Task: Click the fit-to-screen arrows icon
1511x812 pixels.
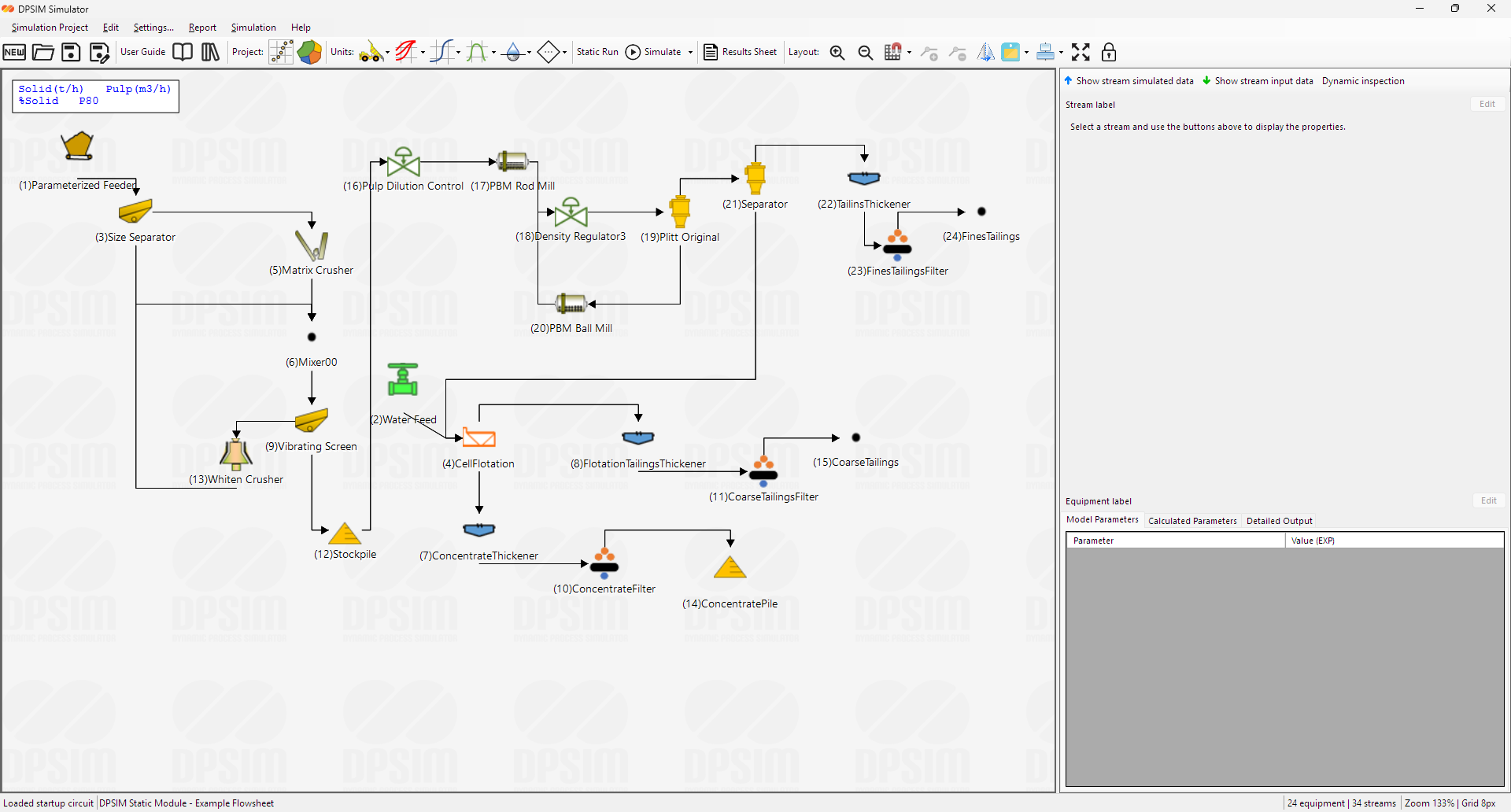Action: [1081, 53]
